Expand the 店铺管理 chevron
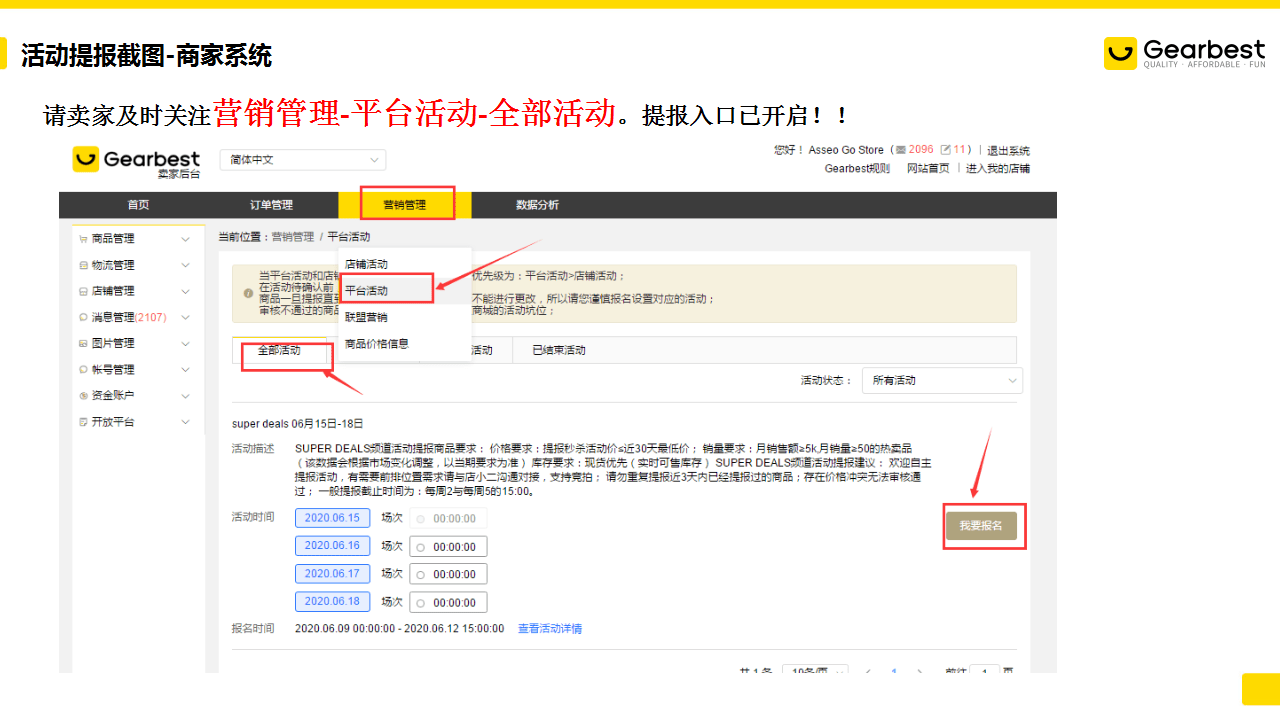Screen dimensions: 1280x720 click(185, 291)
